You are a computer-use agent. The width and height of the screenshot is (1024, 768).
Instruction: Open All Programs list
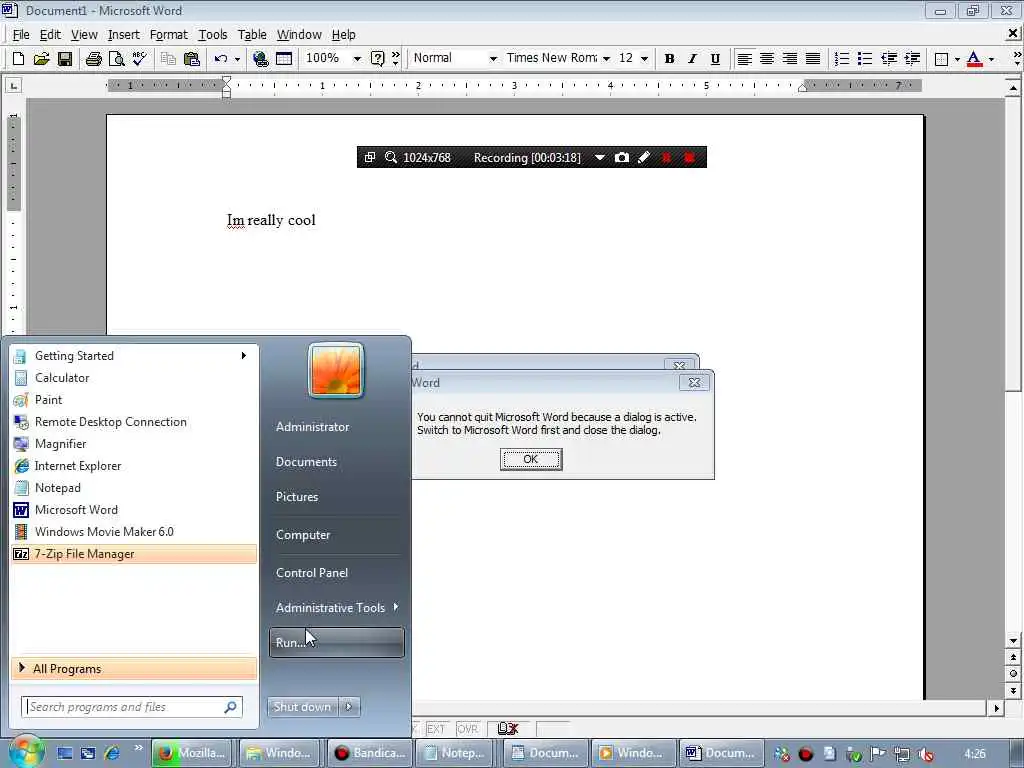[134, 669]
